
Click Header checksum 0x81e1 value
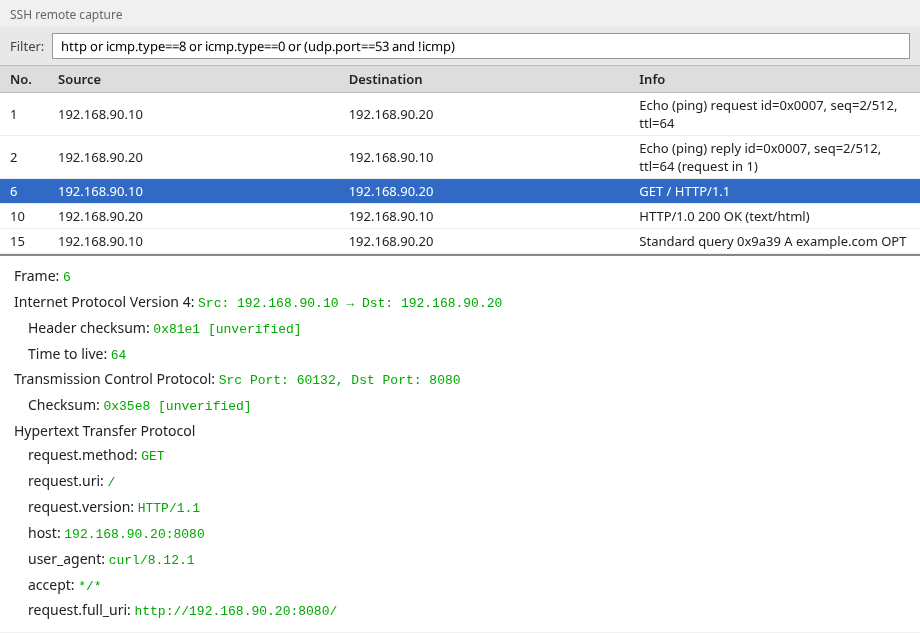click(227, 329)
